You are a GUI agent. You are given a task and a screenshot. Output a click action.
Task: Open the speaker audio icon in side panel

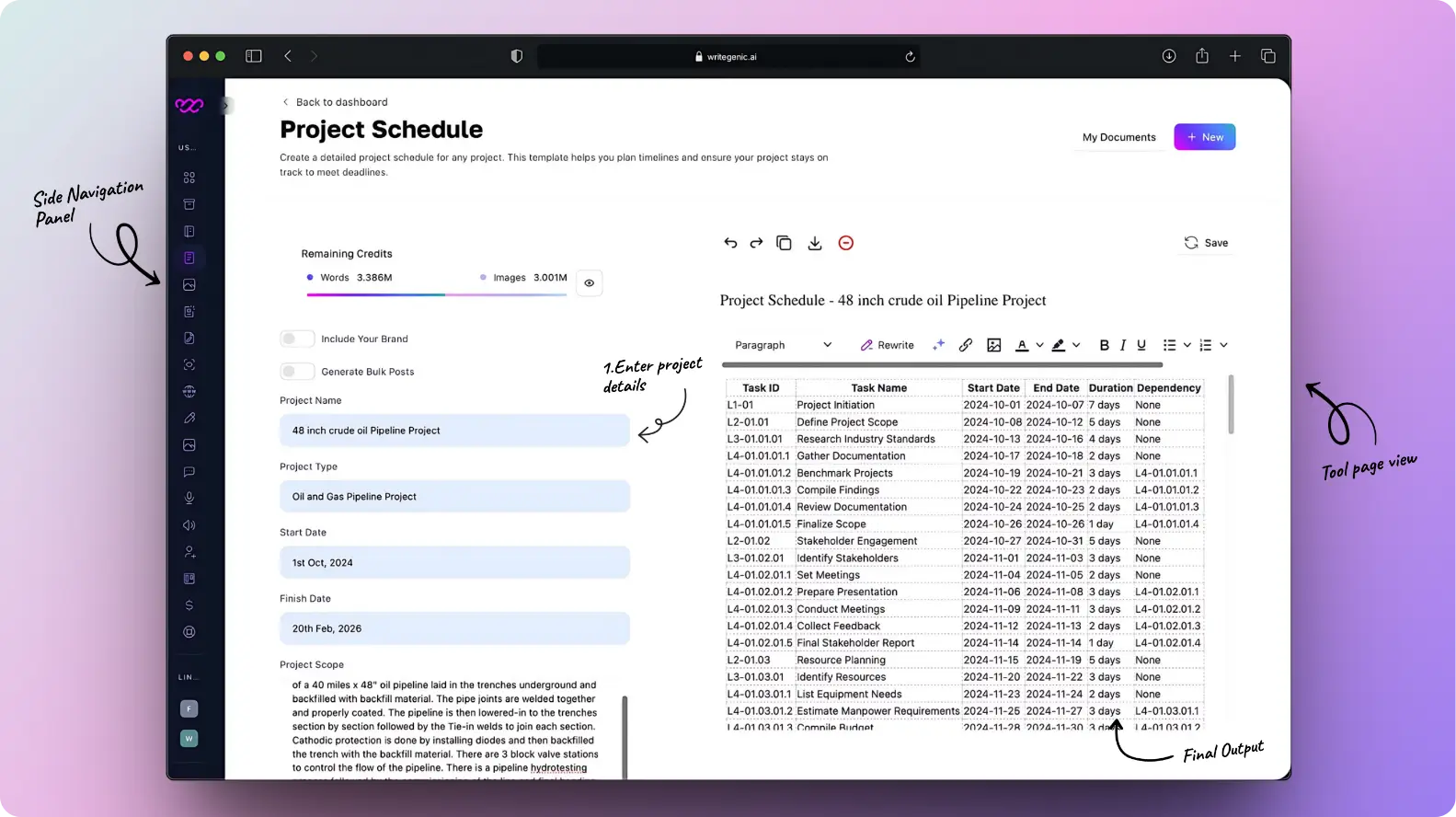[x=189, y=525]
